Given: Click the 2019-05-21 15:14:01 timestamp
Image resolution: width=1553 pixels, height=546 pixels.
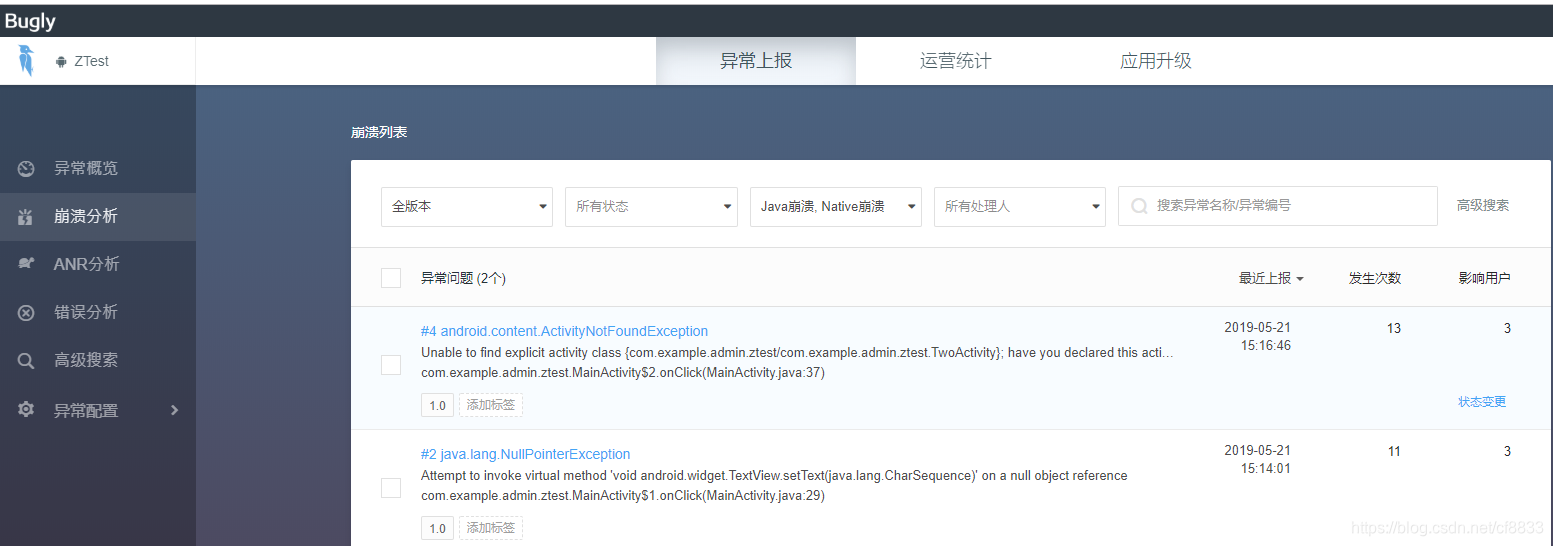Looking at the screenshot, I should [1257, 459].
